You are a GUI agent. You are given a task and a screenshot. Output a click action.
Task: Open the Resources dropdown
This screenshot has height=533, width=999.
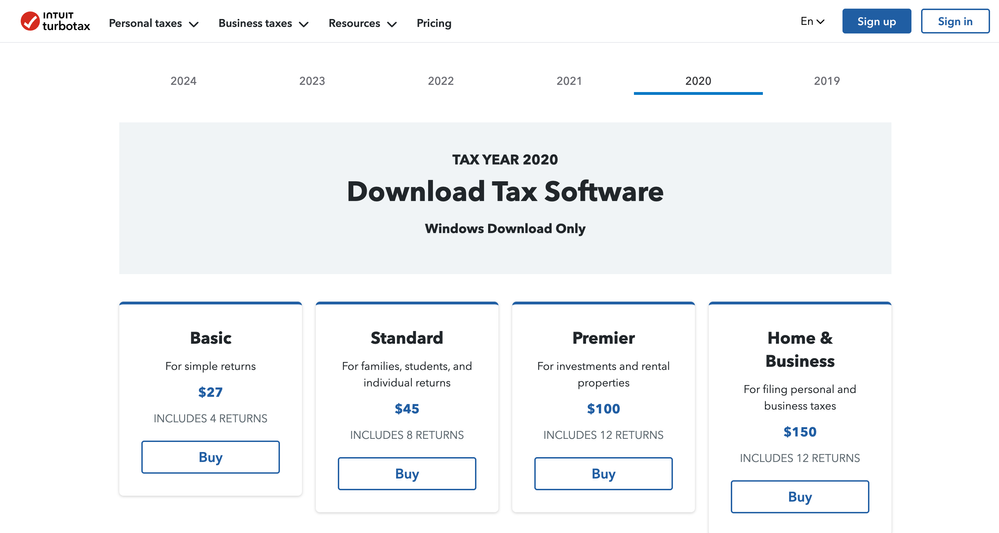(x=363, y=24)
